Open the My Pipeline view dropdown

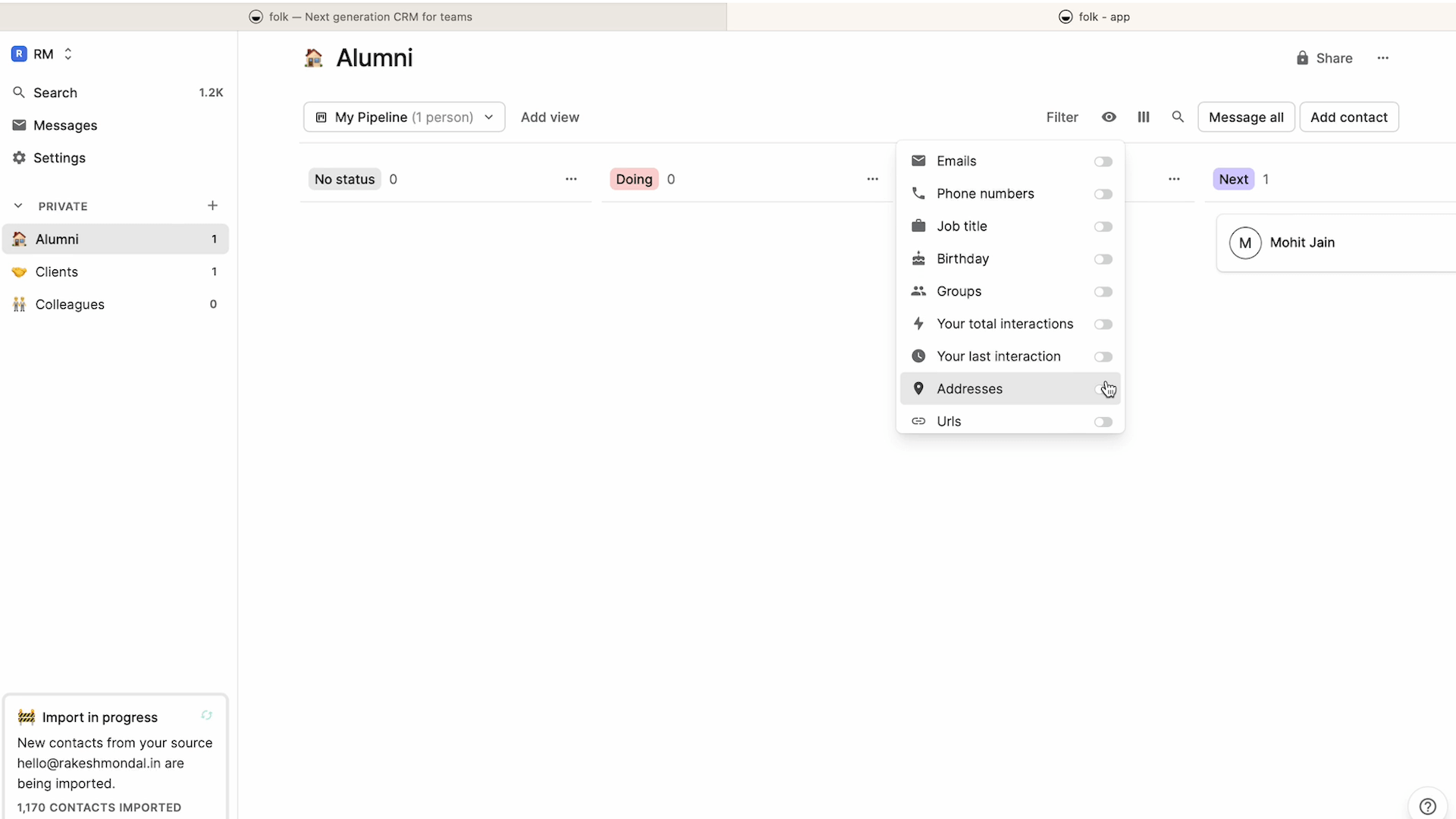[404, 117]
